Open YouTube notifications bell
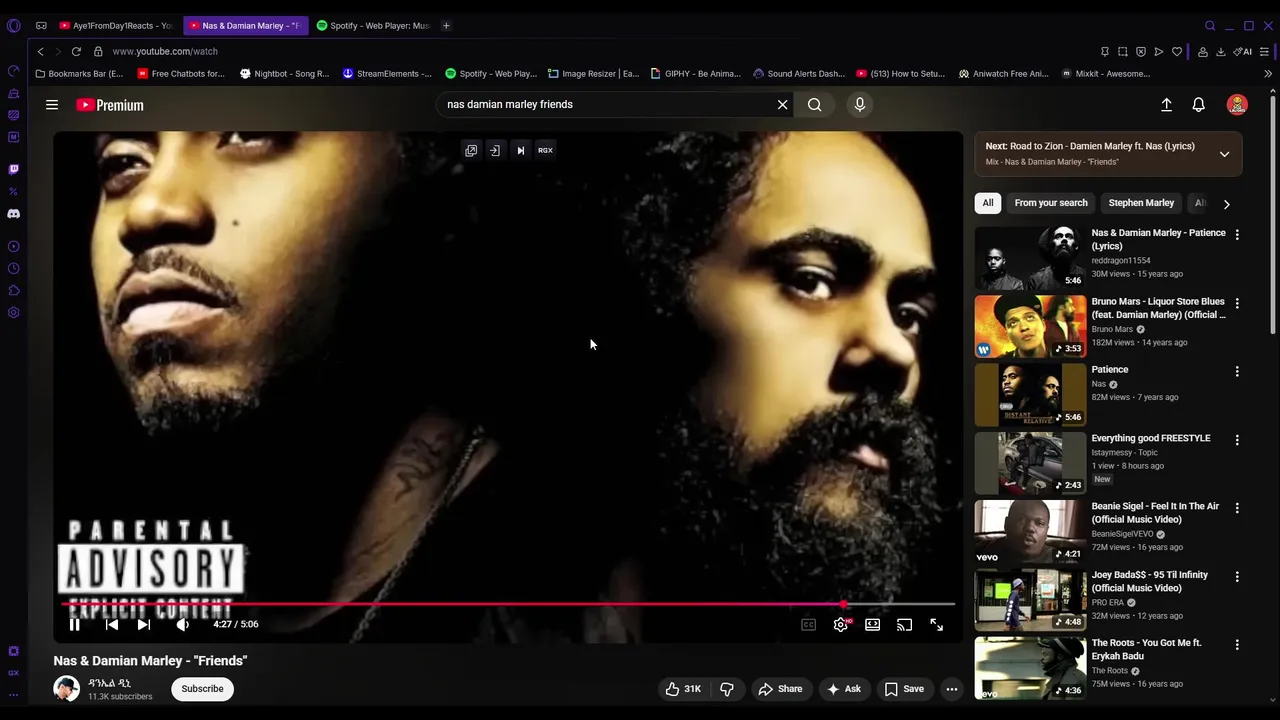 (x=1198, y=104)
